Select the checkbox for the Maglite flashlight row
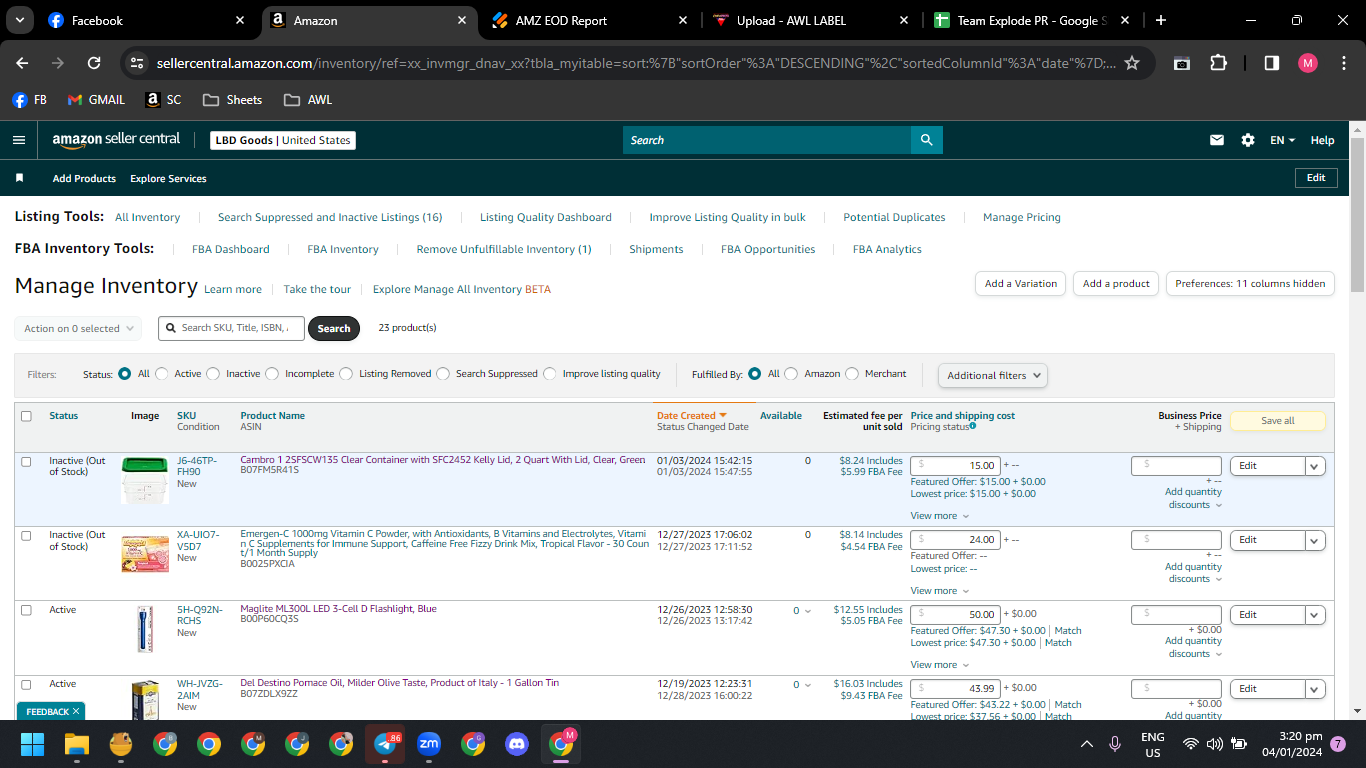The height and width of the screenshot is (768, 1366). [26, 610]
